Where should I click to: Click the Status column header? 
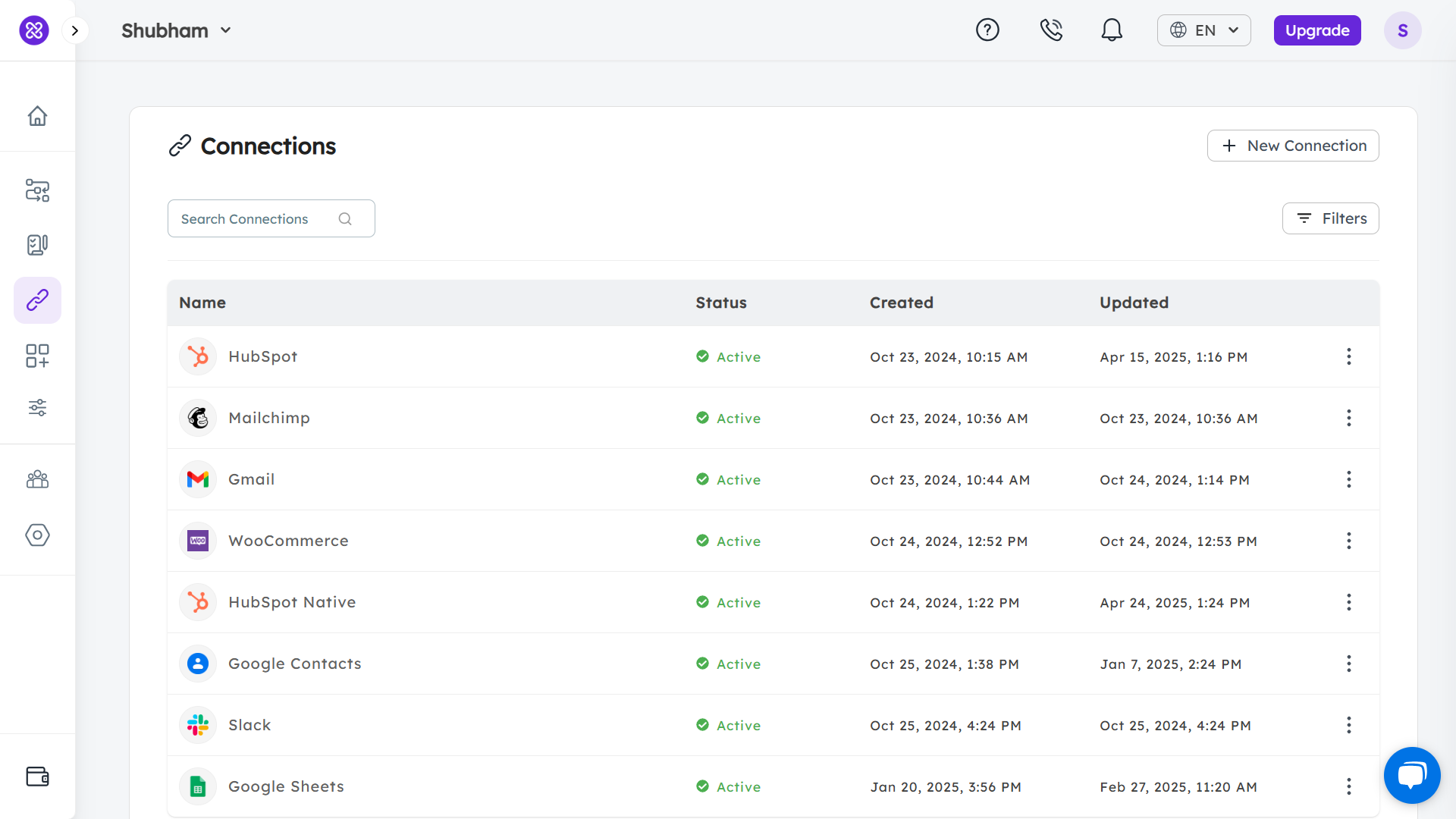[721, 303]
